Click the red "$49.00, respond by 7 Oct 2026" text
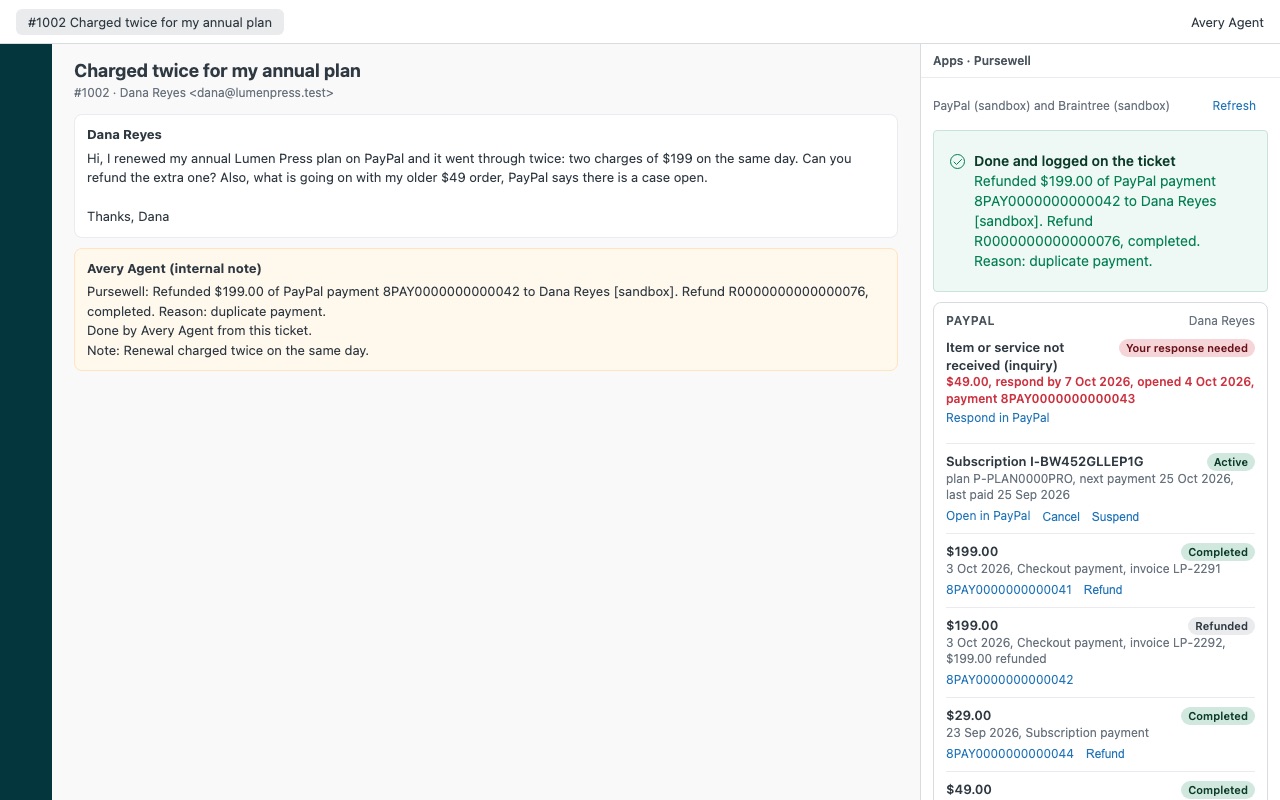 (1100, 390)
